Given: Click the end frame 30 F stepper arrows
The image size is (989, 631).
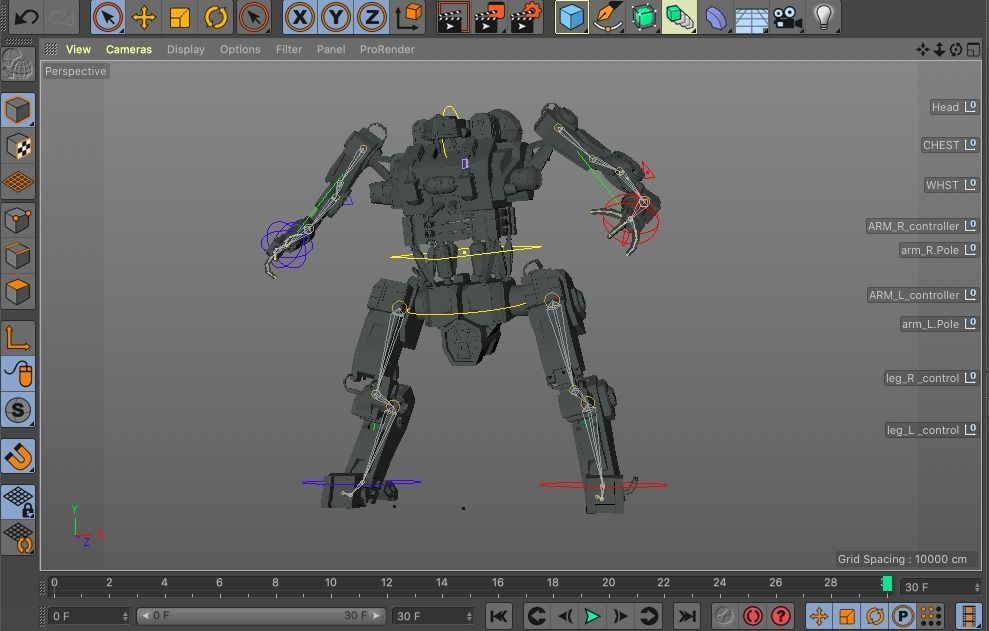Looking at the screenshot, I should [x=469, y=616].
